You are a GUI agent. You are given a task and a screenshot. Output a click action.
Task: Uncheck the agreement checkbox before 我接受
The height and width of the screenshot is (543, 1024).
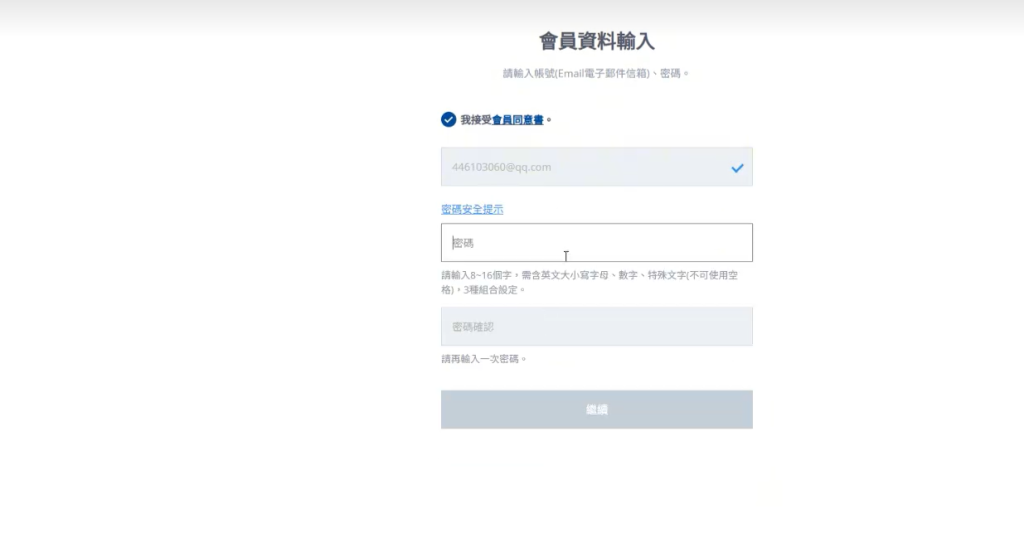pos(448,120)
